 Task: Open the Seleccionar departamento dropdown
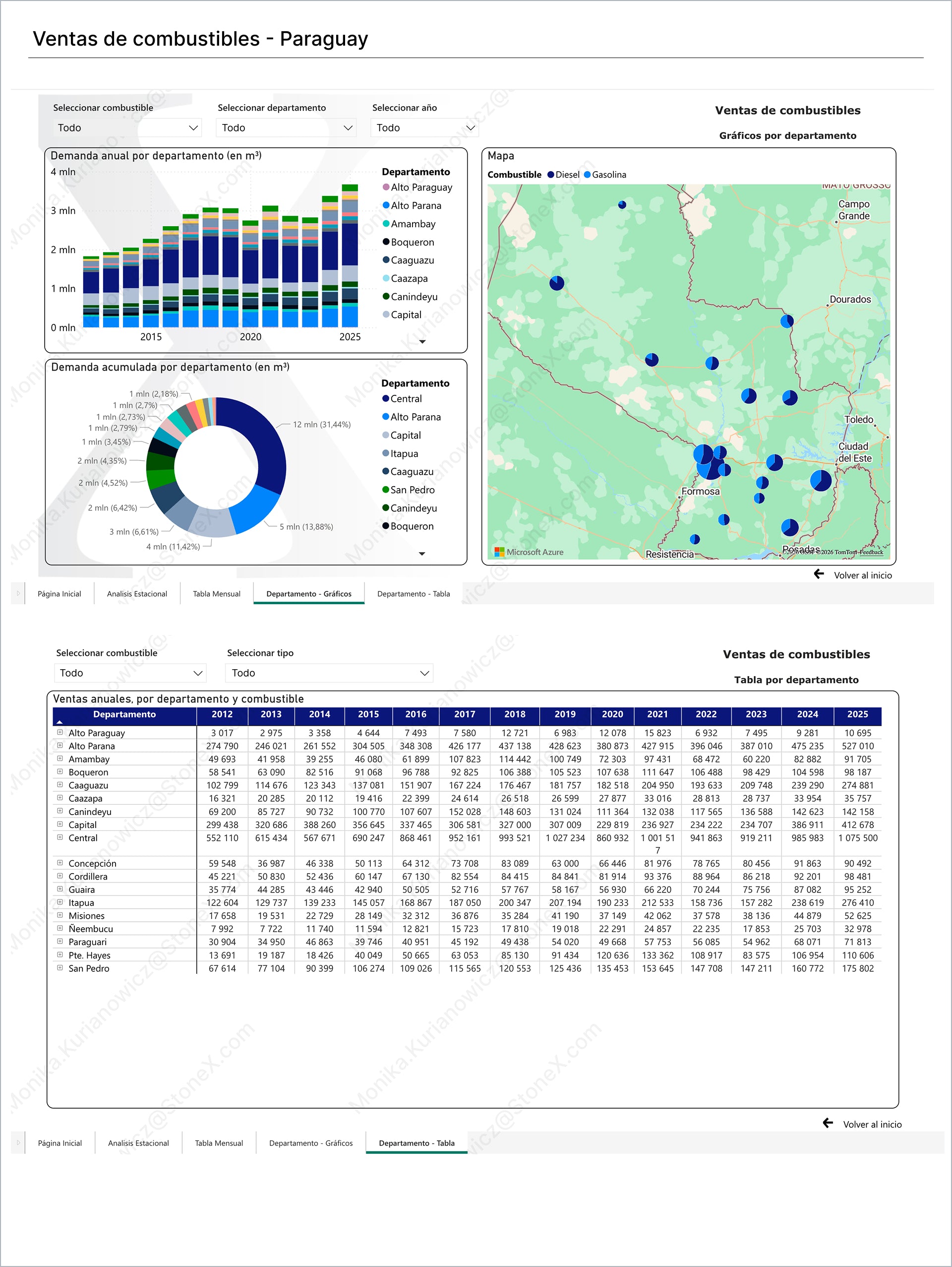(x=286, y=127)
